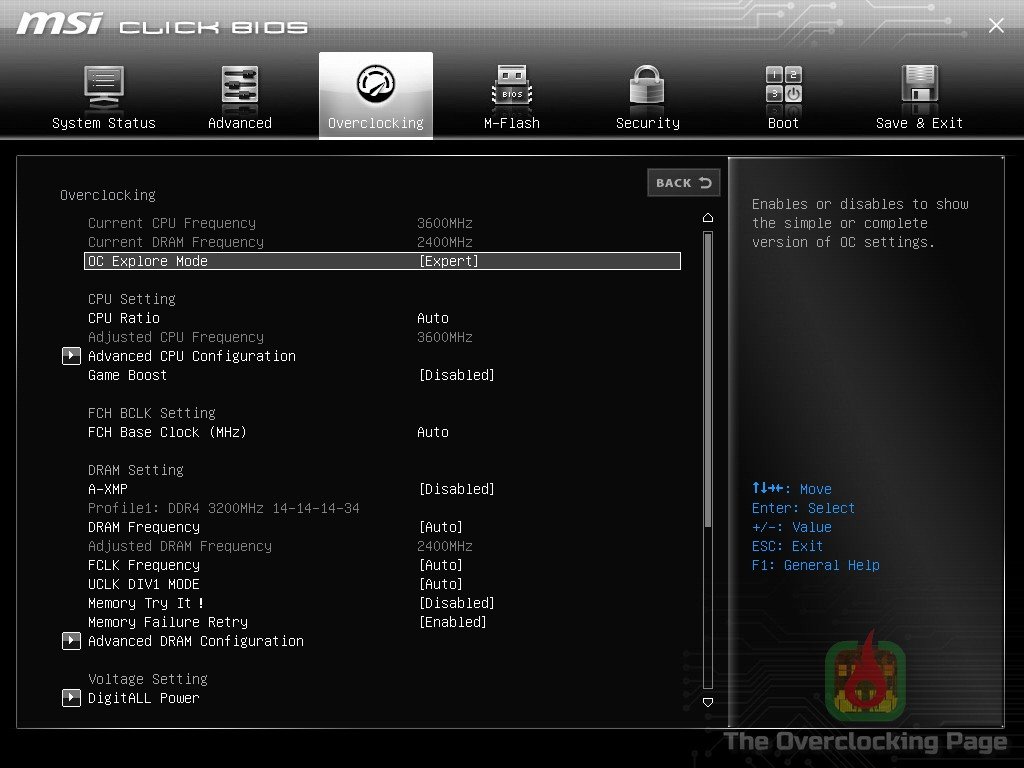Open the System Status tab icon
This screenshot has height=768, width=1024.
pyautogui.click(x=103, y=85)
